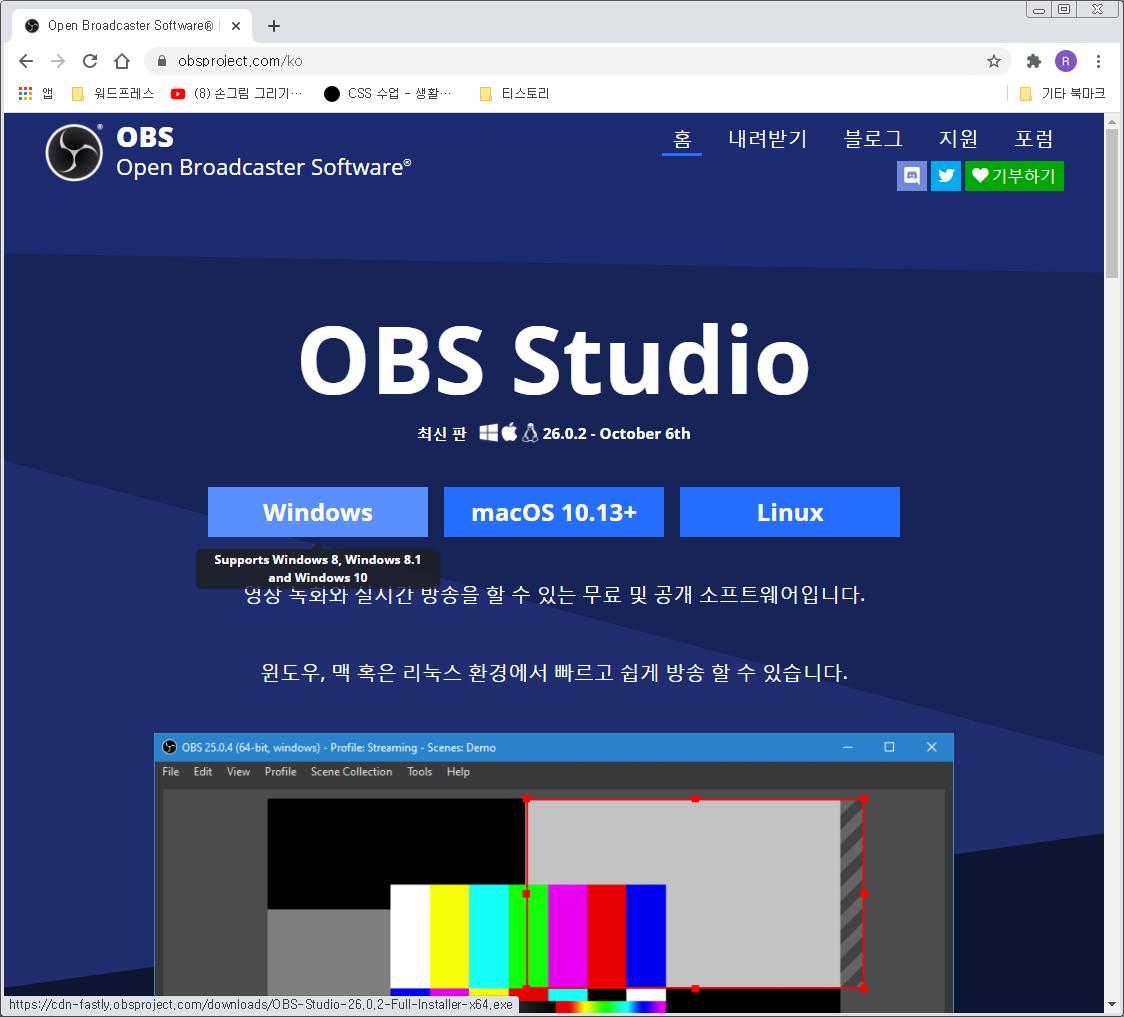This screenshot has width=1124, height=1017.
Task: Open the 기타 북마크 folder
Action: point(1062,93)
